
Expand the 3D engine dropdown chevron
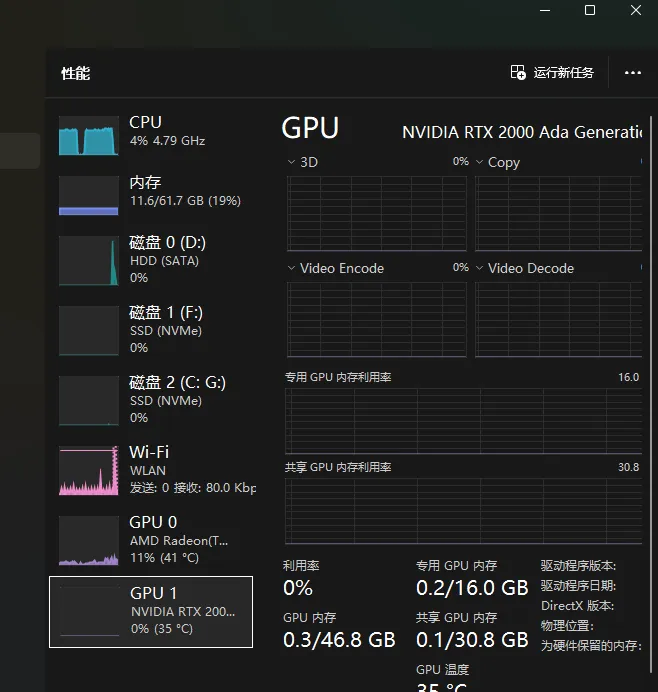coord(291,162)
